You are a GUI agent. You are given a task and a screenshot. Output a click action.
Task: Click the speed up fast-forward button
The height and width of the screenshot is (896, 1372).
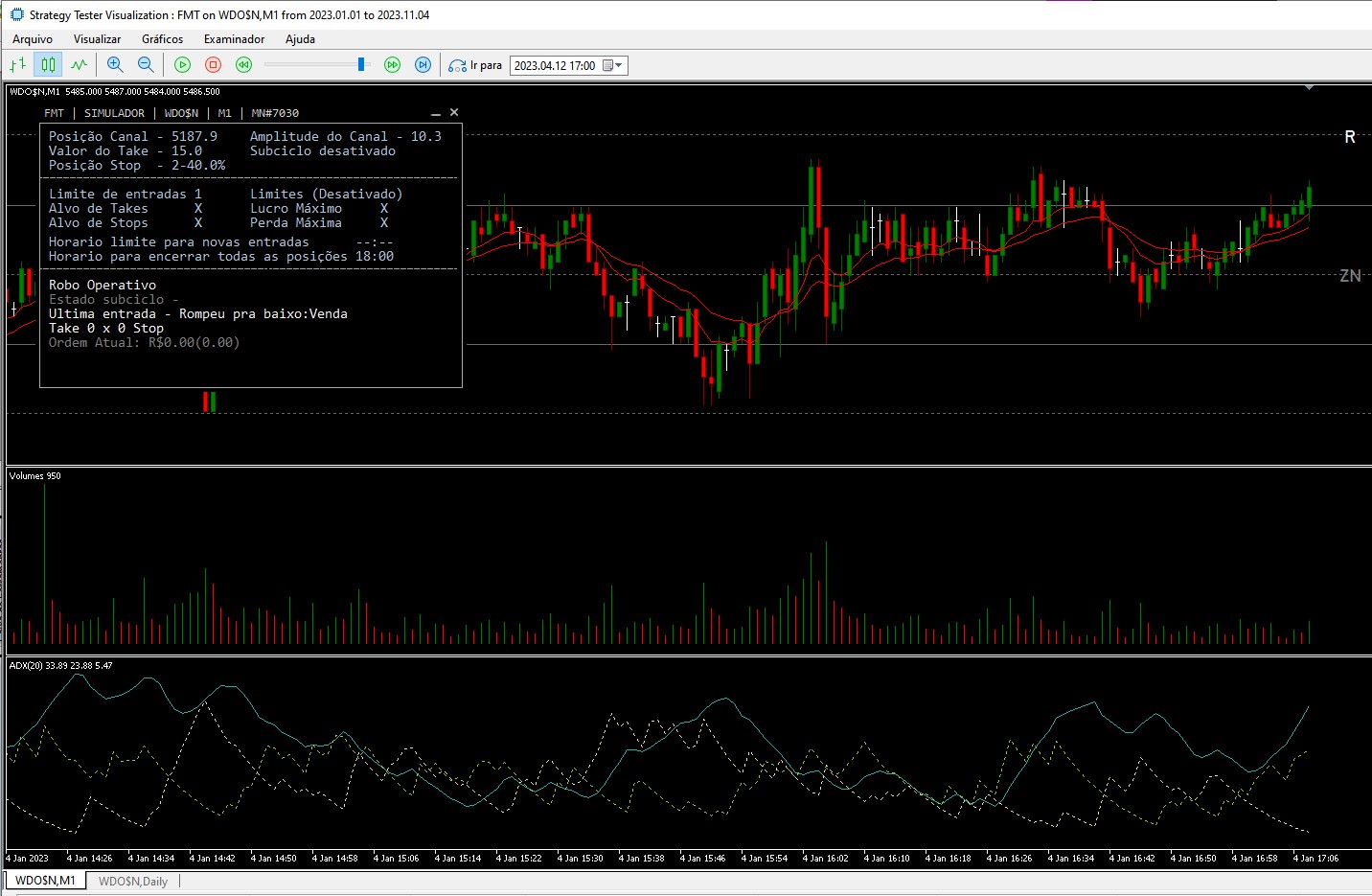[x=392, y=65]
